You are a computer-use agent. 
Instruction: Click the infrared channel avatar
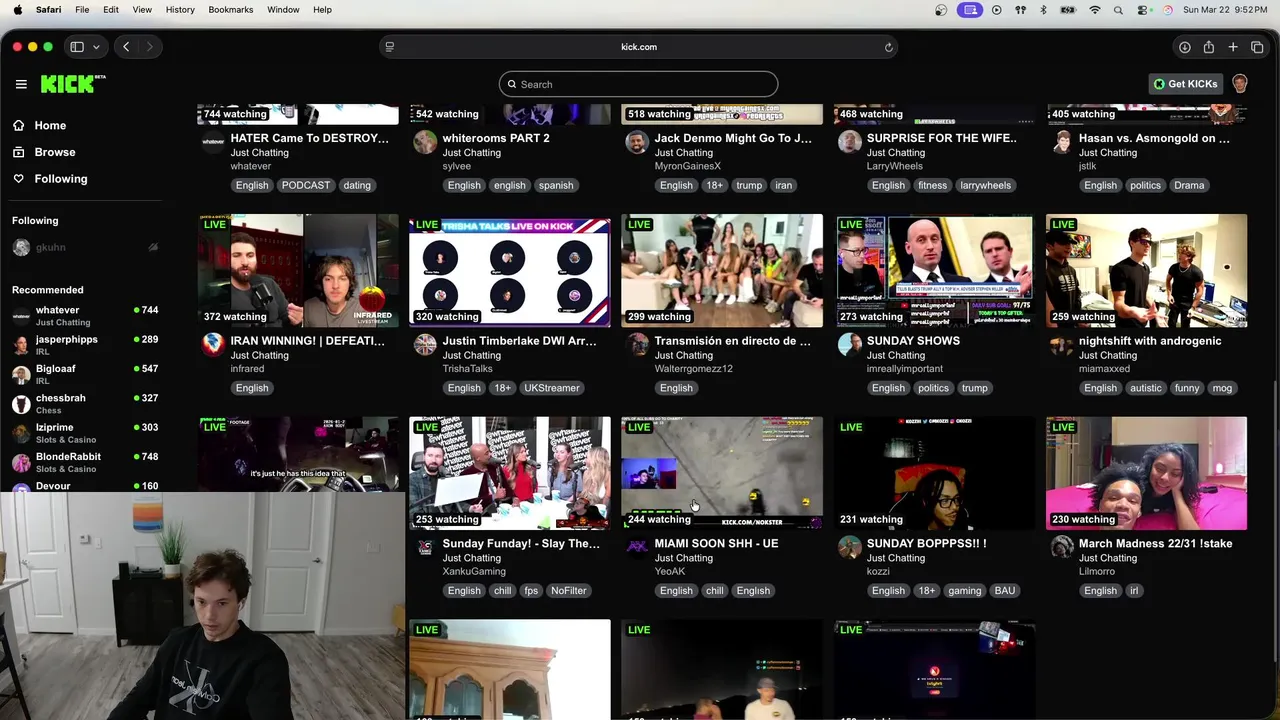pos(213,345)
